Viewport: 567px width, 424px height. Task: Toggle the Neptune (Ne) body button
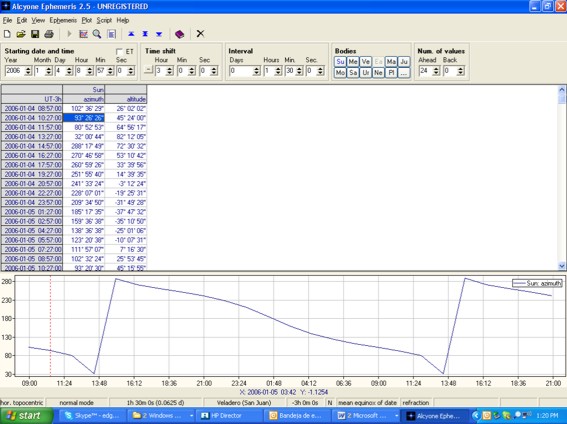tap(378, 73)
